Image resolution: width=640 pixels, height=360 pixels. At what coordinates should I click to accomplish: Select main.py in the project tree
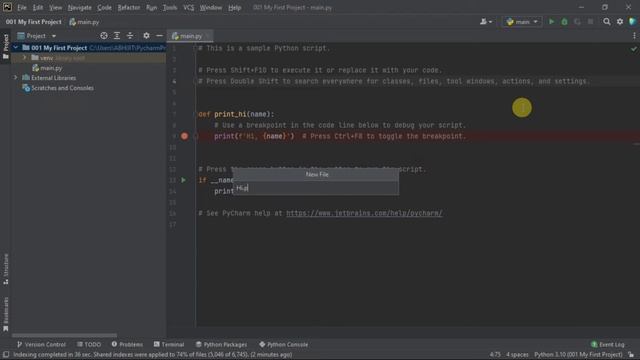pyautogui.click(x=47, y=68)
